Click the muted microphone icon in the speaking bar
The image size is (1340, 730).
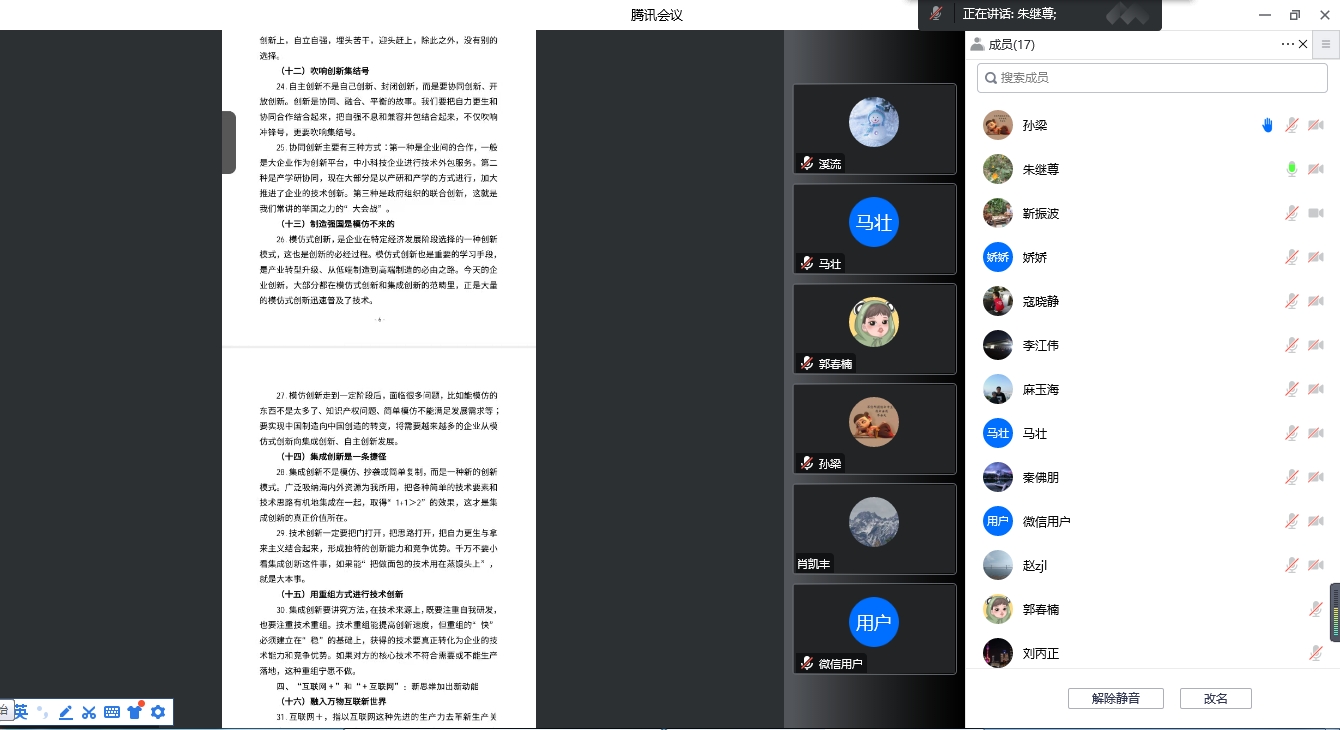click(936, 14)
